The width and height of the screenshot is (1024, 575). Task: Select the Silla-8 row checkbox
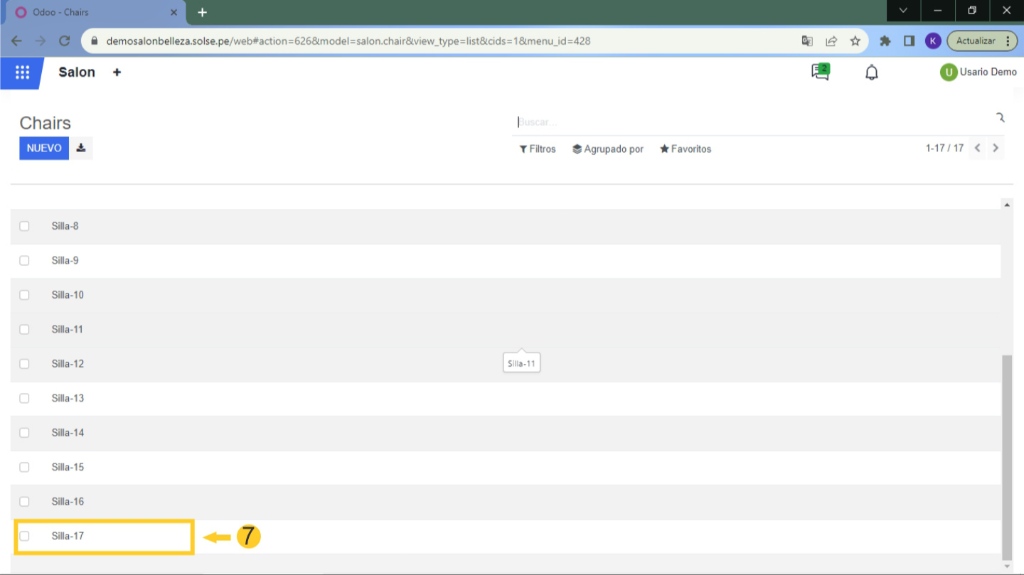click(25, 226)
